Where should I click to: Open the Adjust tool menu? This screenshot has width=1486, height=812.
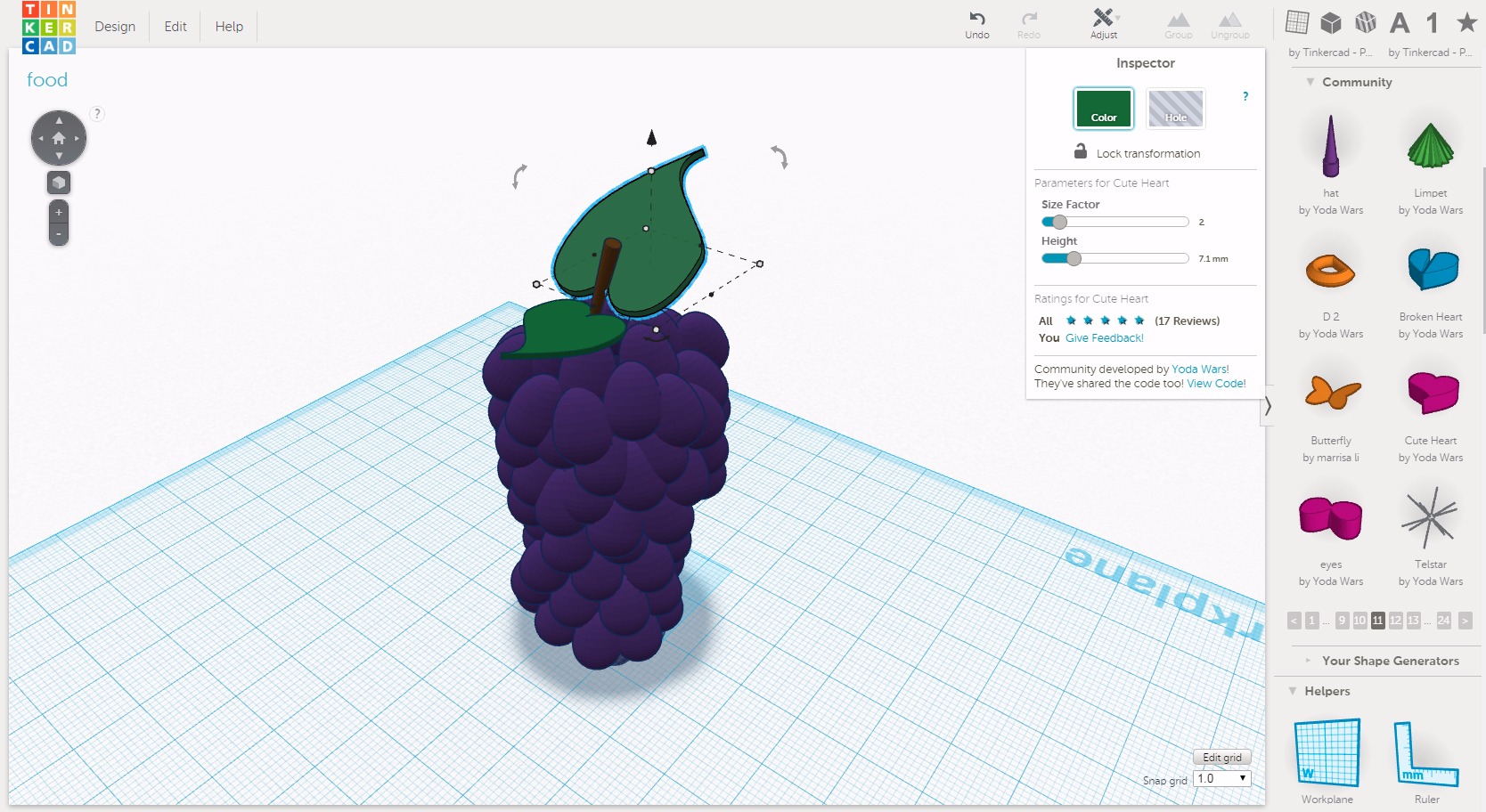pyautogui.click(x=1104, y=24)
